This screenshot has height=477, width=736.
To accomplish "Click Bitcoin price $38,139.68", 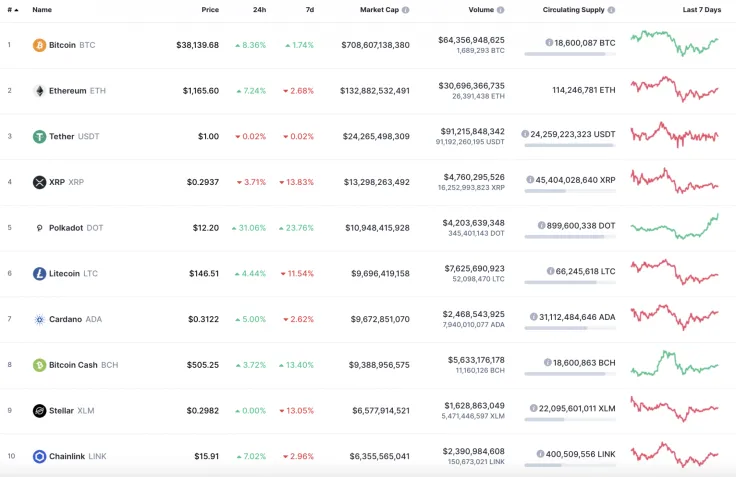I will (x=198, y=45).
